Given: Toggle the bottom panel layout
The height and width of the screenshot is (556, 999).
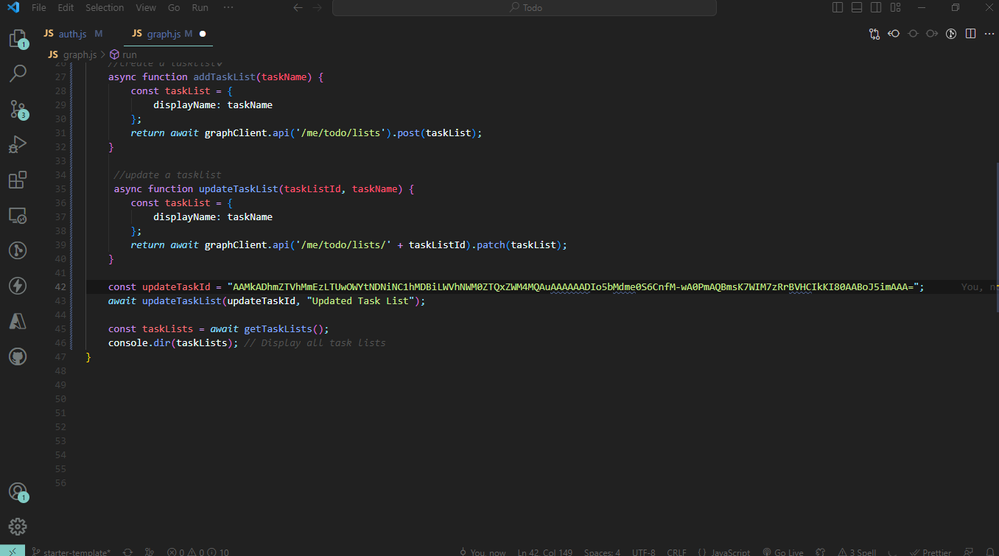Looking at the screenshot, I should [x=857, y=8].
